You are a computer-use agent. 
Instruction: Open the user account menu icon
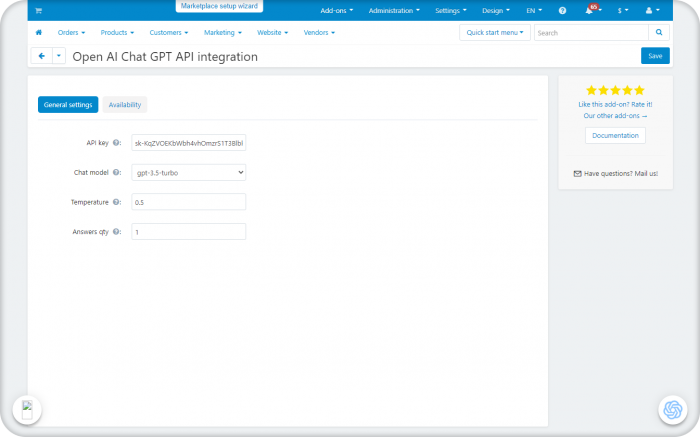click(x=652, y=11)
